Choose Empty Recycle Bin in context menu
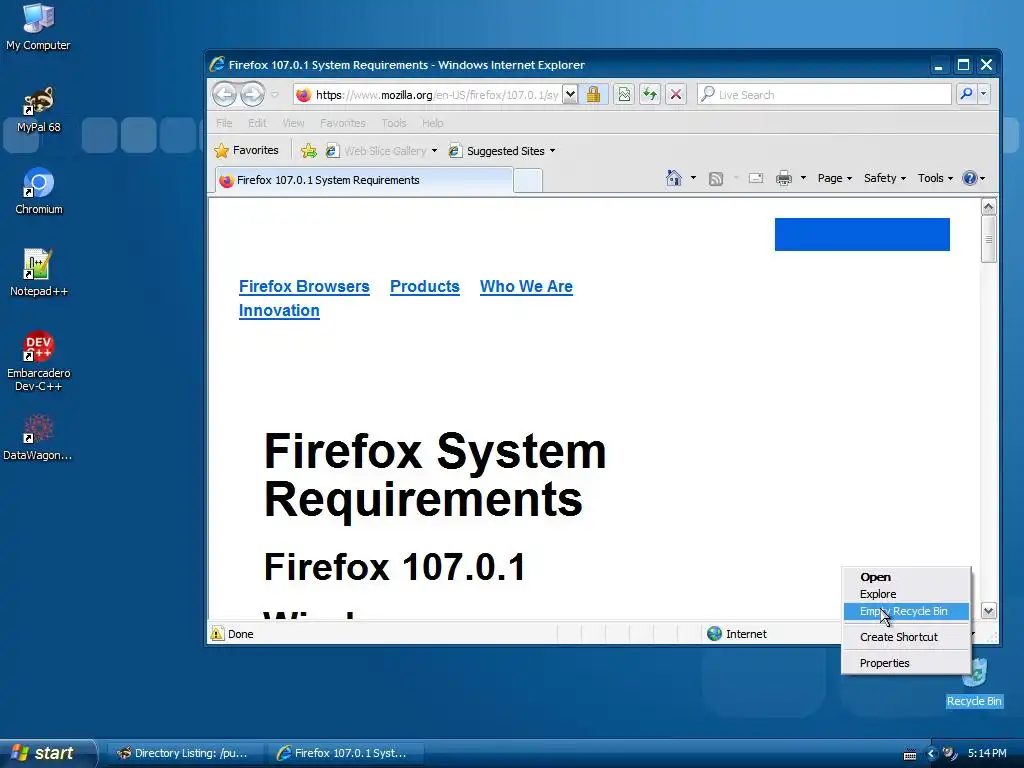The width and height of the screenshot is (1024, 768). point(906,611)
